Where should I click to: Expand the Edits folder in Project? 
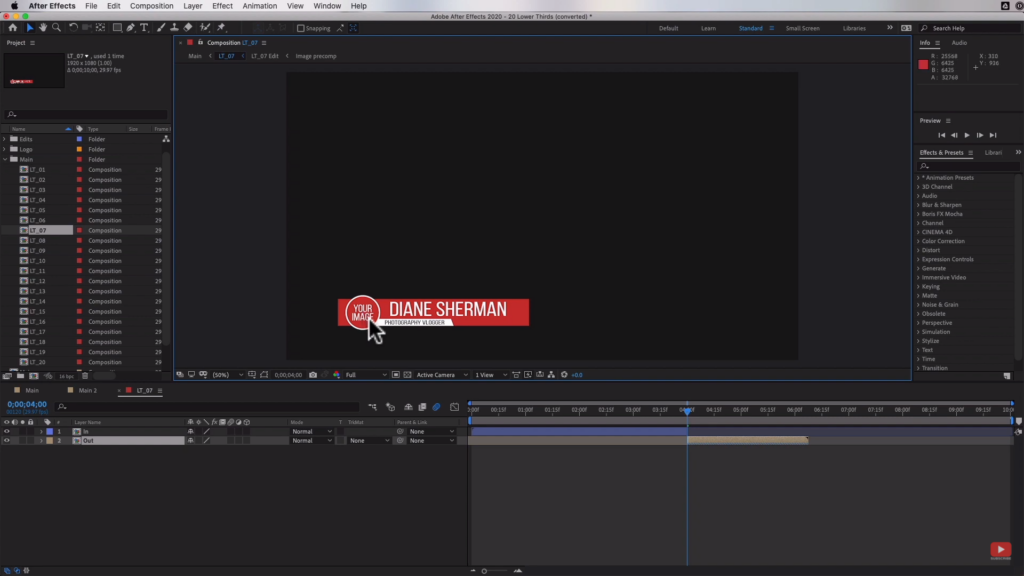point(5,139)
